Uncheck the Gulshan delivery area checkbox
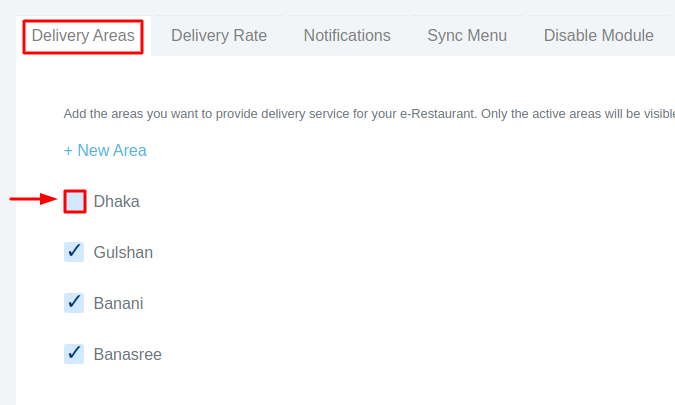This screenshot has width=675, height=405. click(x=74, y=252)
